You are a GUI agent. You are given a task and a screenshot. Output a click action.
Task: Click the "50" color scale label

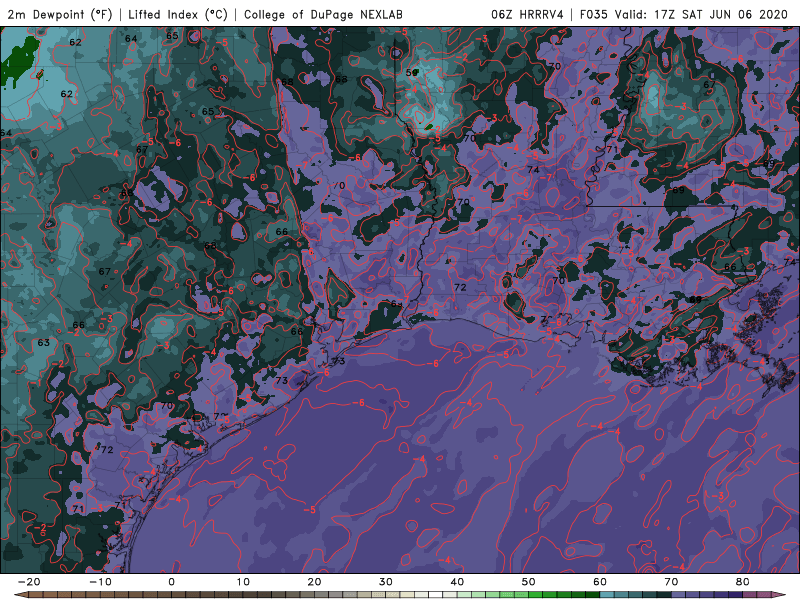[x=529, y=582]
